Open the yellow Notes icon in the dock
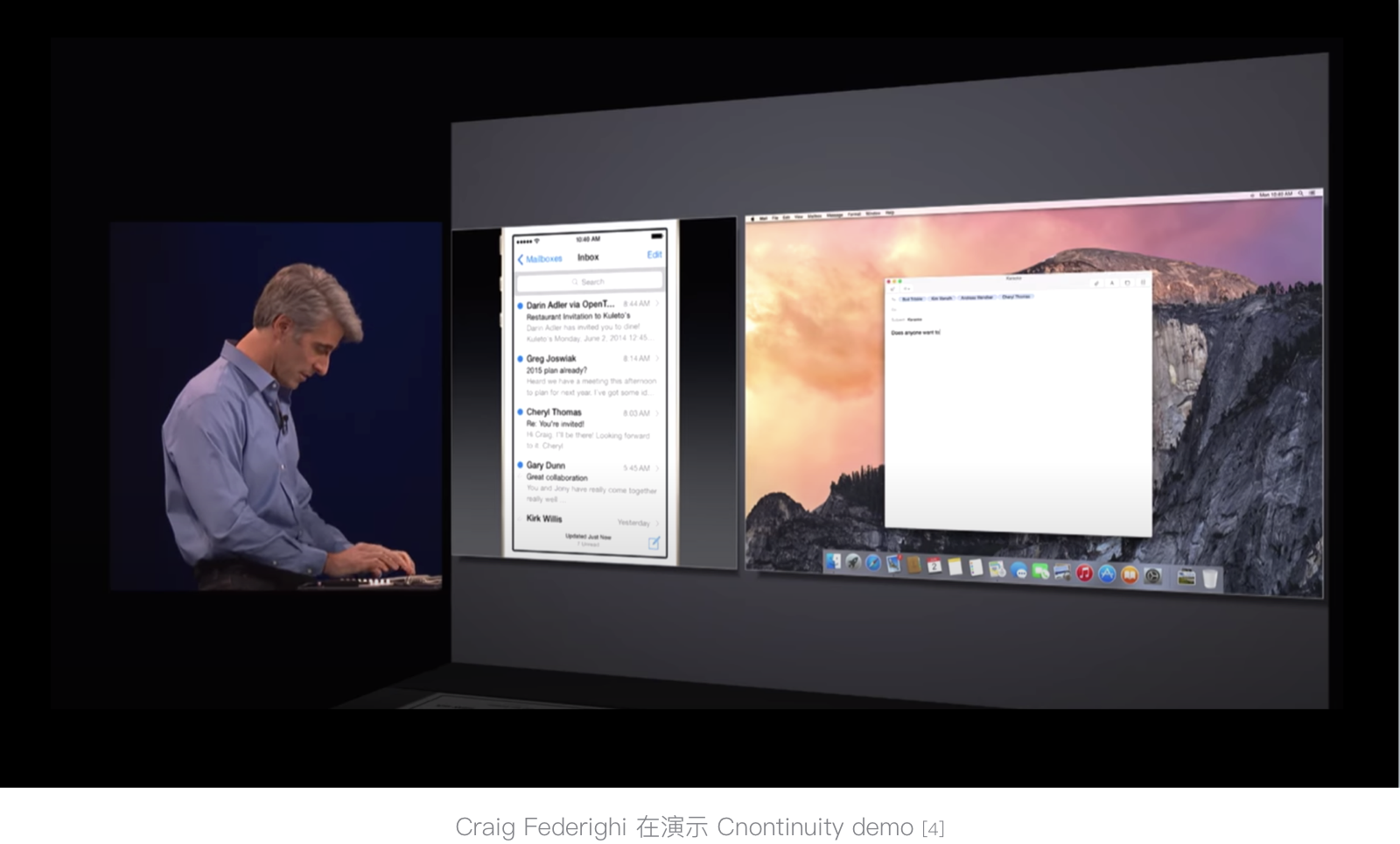The height and width of the screenshot is (844, 1400). tap(955, 566)
